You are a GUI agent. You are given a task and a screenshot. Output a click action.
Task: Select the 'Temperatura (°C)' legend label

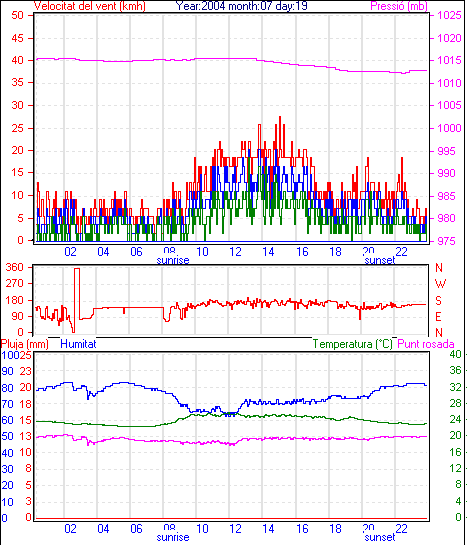[352, 344]
